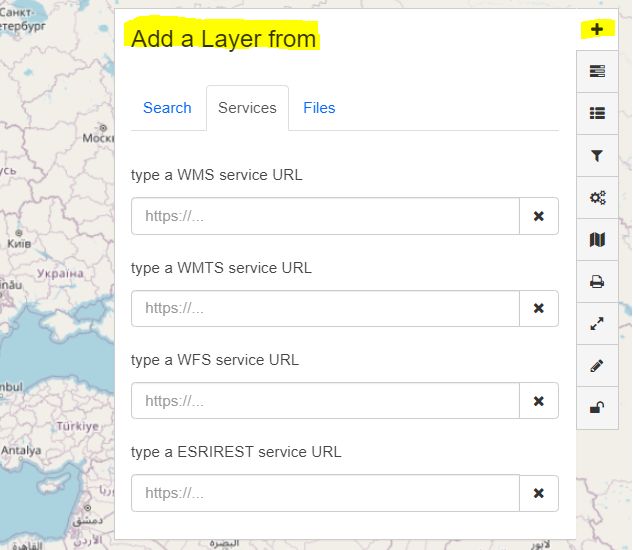Clear the ESRIREST URL with X button
This screenshot has height=550, width=633.
(x=539, y=493)
